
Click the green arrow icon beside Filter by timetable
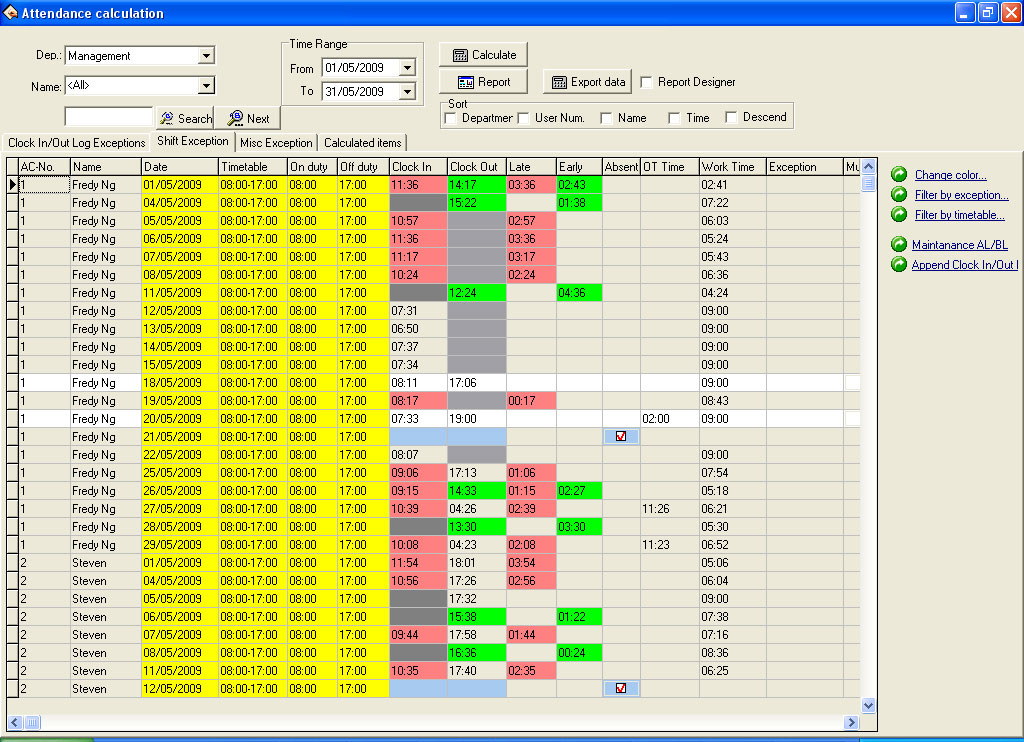(x=898, y=214)
